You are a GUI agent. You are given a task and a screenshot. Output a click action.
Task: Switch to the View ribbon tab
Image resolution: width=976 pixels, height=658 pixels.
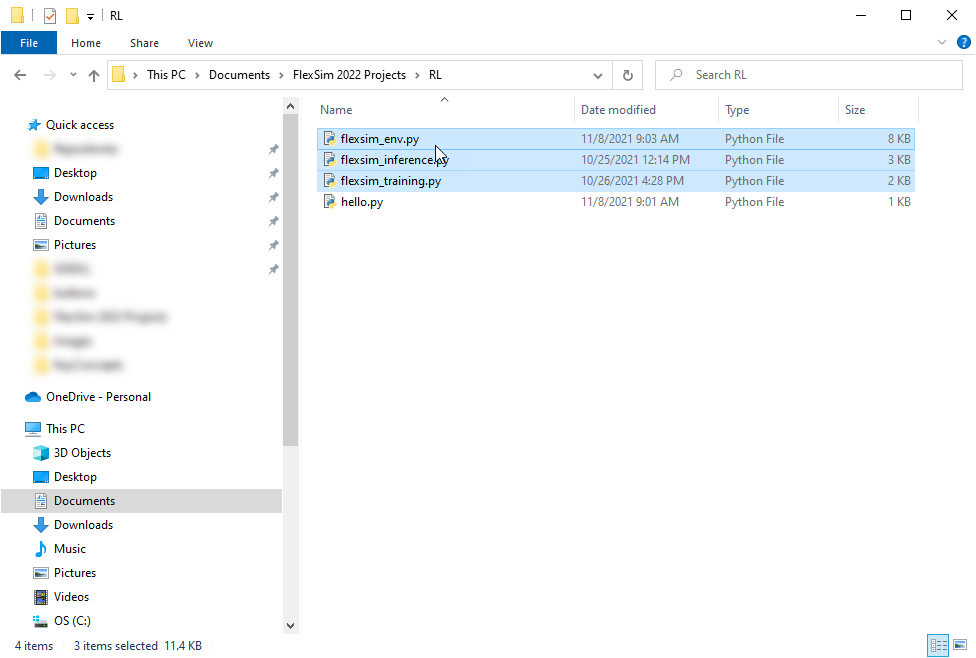pyautogui.click(x=200, y=43)
